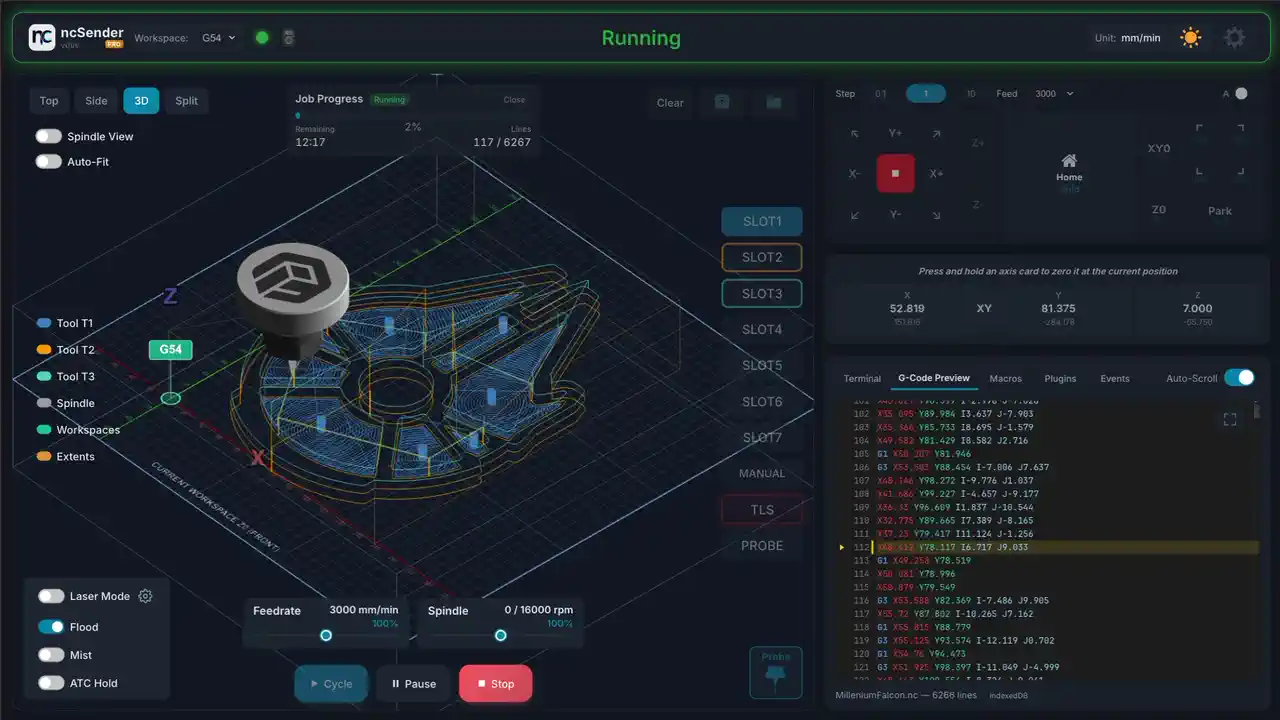Click the Park button

[1220, 211]
